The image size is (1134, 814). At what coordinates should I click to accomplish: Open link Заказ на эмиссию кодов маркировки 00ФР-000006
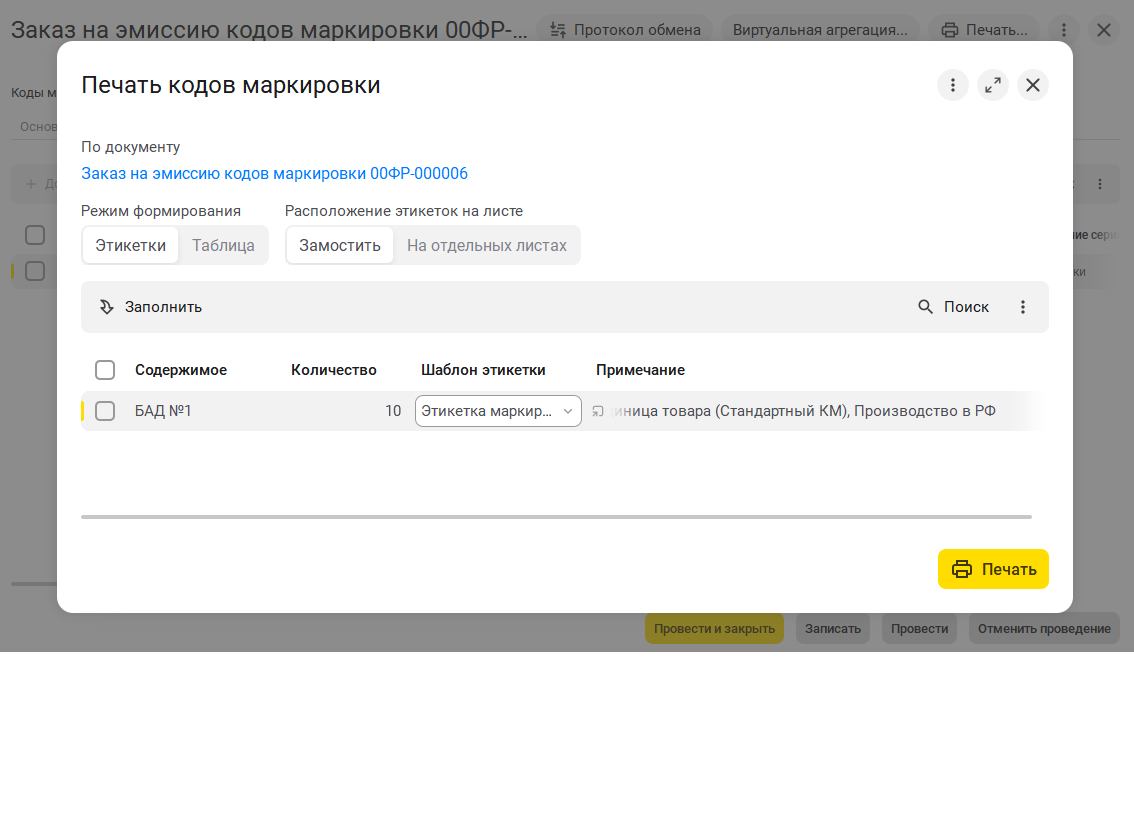click(274, 173)
